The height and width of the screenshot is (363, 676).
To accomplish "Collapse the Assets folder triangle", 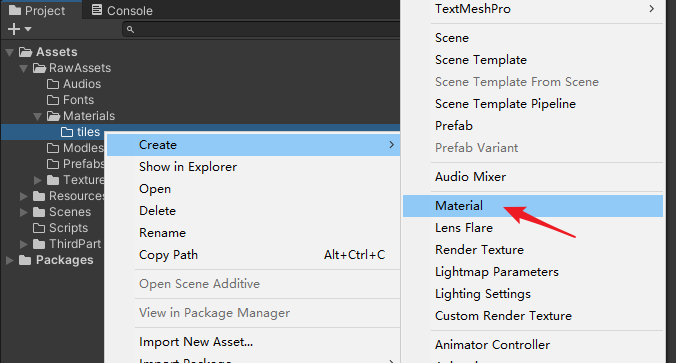I will (9, 53).
